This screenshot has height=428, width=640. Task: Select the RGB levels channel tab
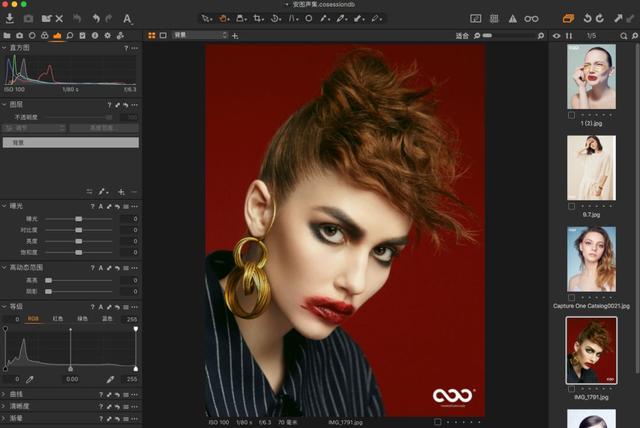click(33, 319)
